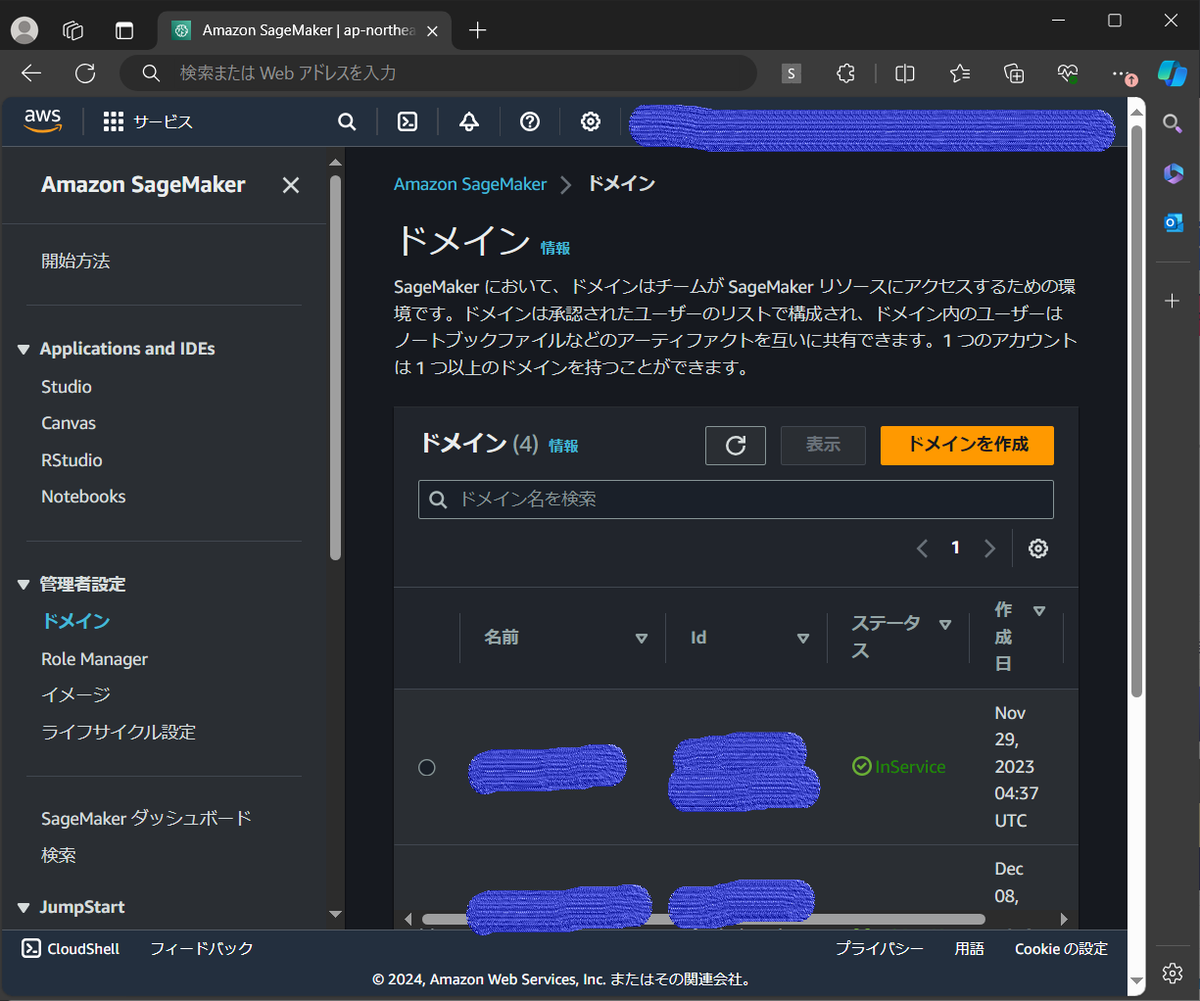Reload the browser page
Image resolution: width=1200 pixels, height=1001 pixels.
(86, 73)
